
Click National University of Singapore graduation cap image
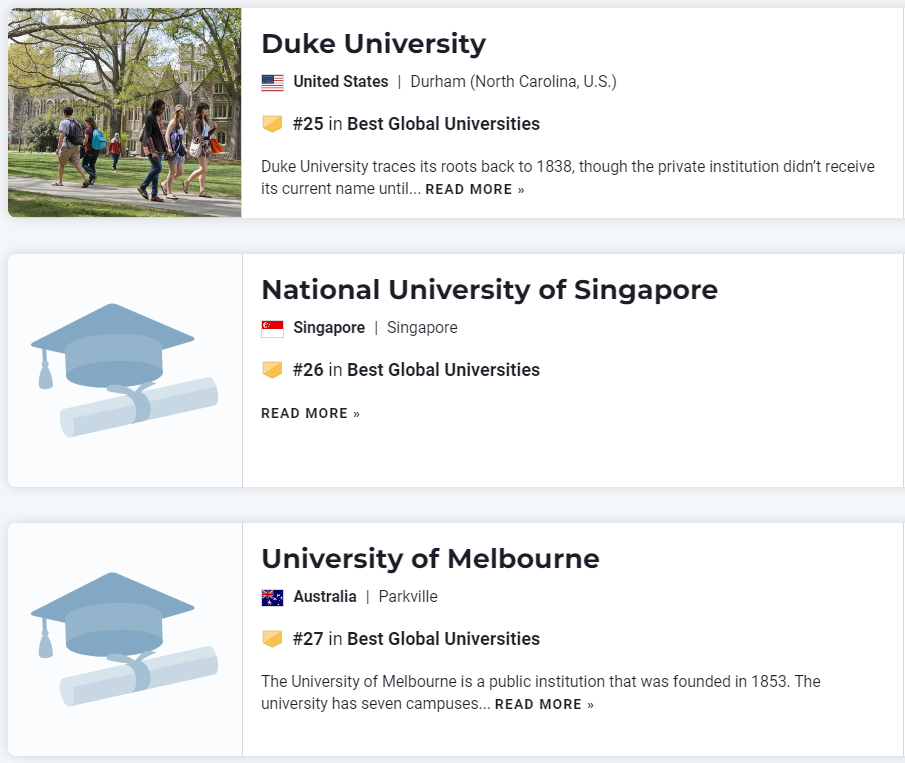125,370
